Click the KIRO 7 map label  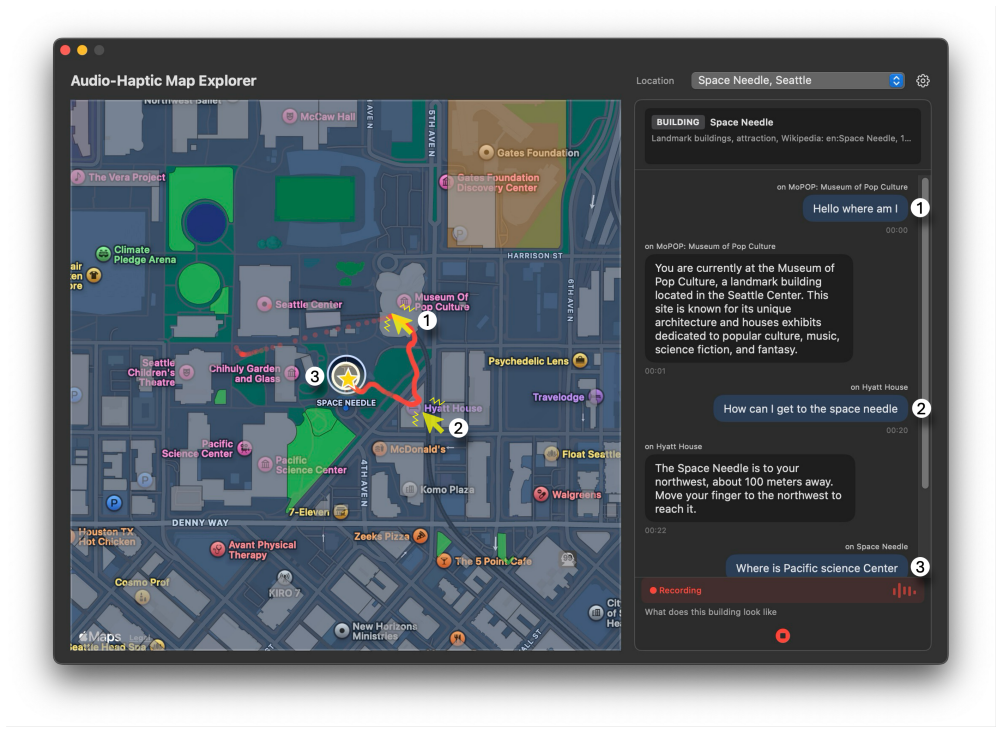coord(284,593)
